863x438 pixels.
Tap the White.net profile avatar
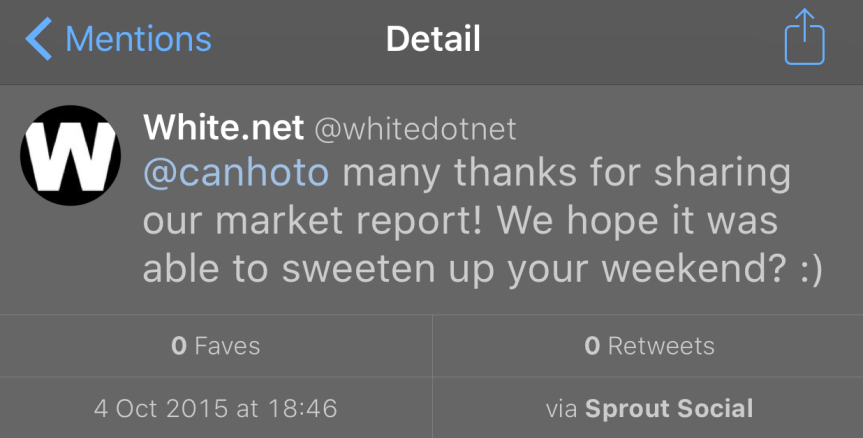pos(70,155)
